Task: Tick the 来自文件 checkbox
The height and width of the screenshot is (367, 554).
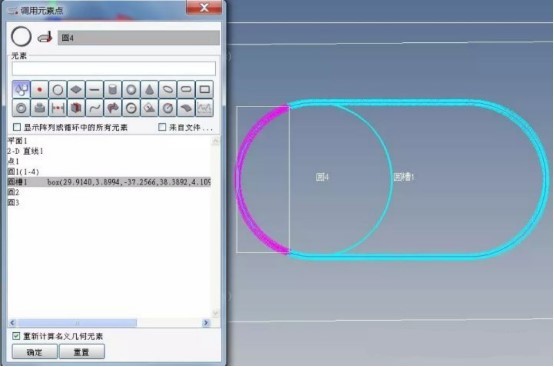Action: pyautogui.click(x=162, y=127)
